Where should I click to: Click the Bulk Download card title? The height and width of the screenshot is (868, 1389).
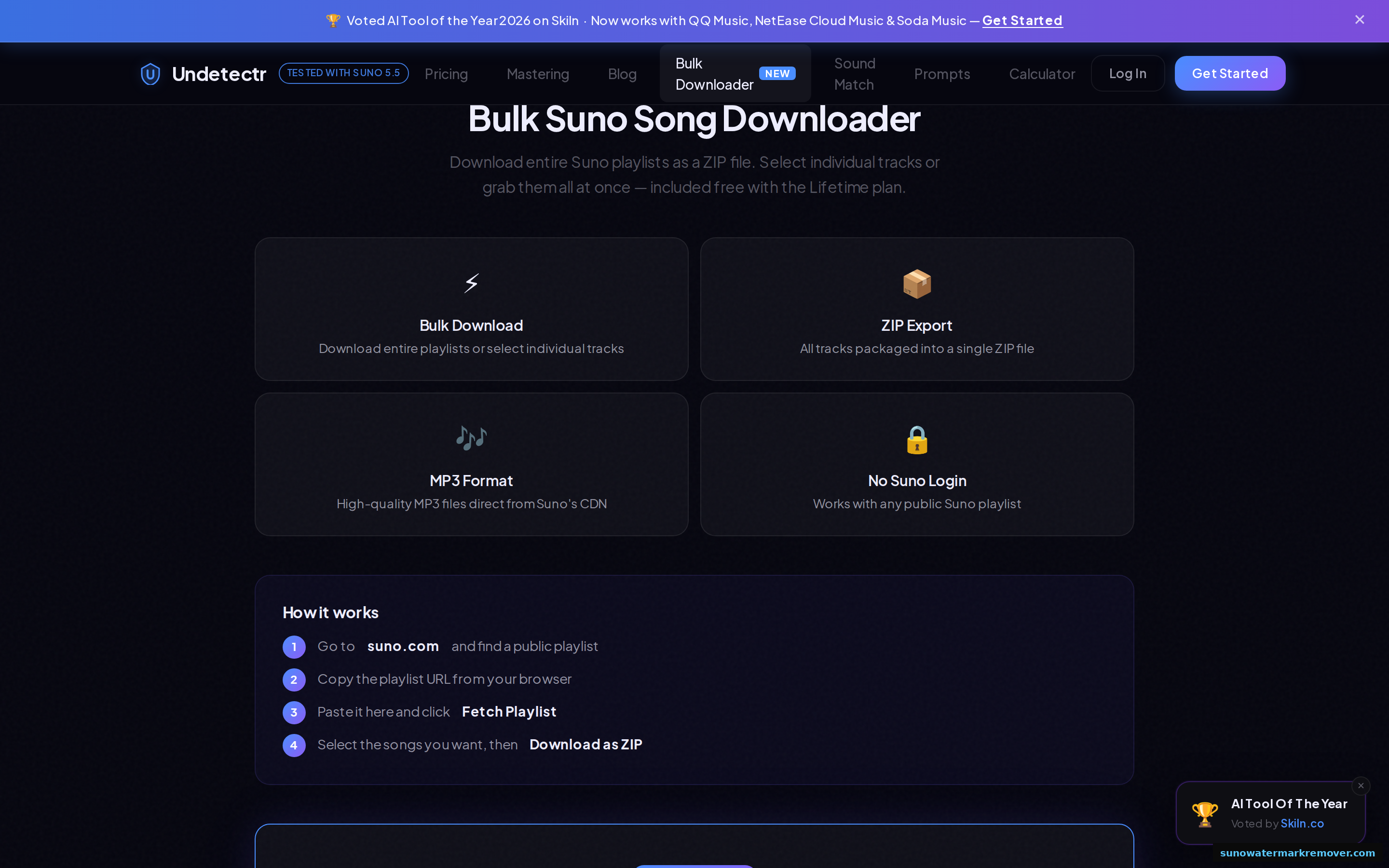(471, 325)
